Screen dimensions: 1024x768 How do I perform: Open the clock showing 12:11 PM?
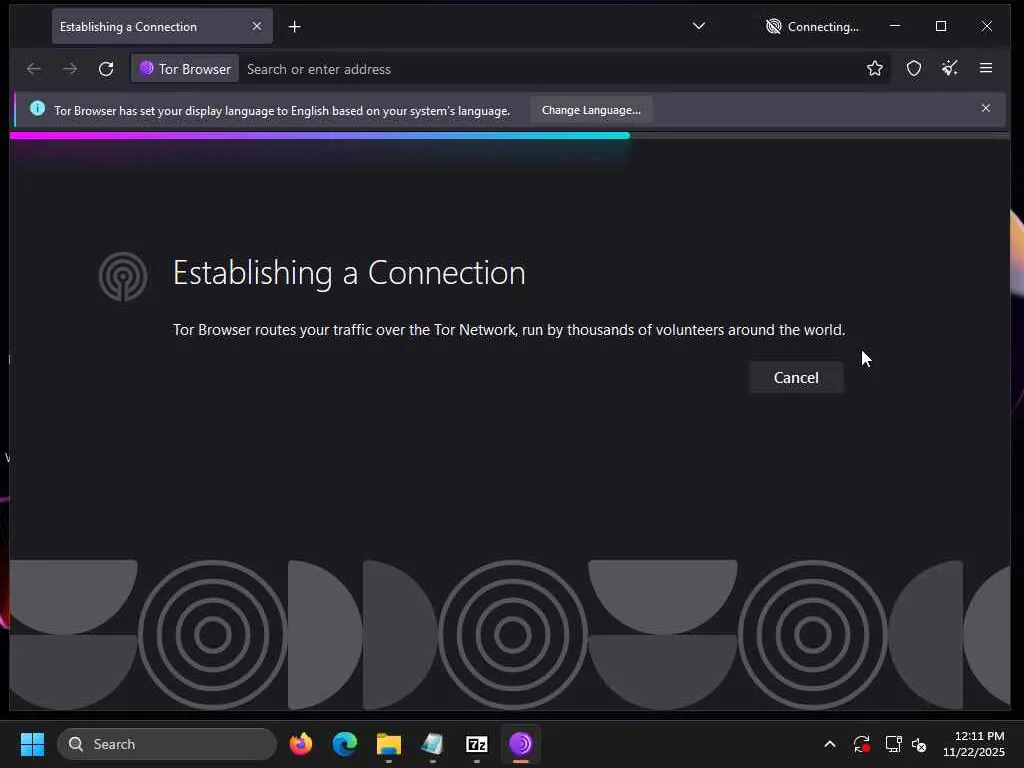pos(974,744)
